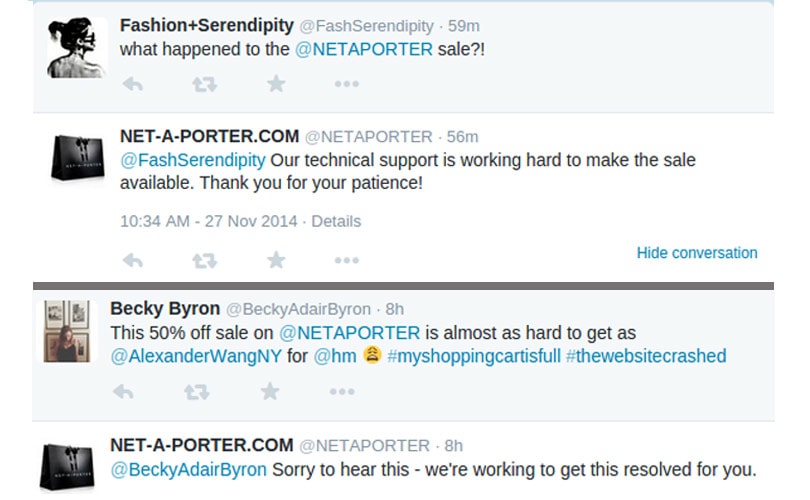The height and width of the screenshot is (500, 810).
Task: Click Fashion+Serendipity profile avatar
Action: [77, 47]
